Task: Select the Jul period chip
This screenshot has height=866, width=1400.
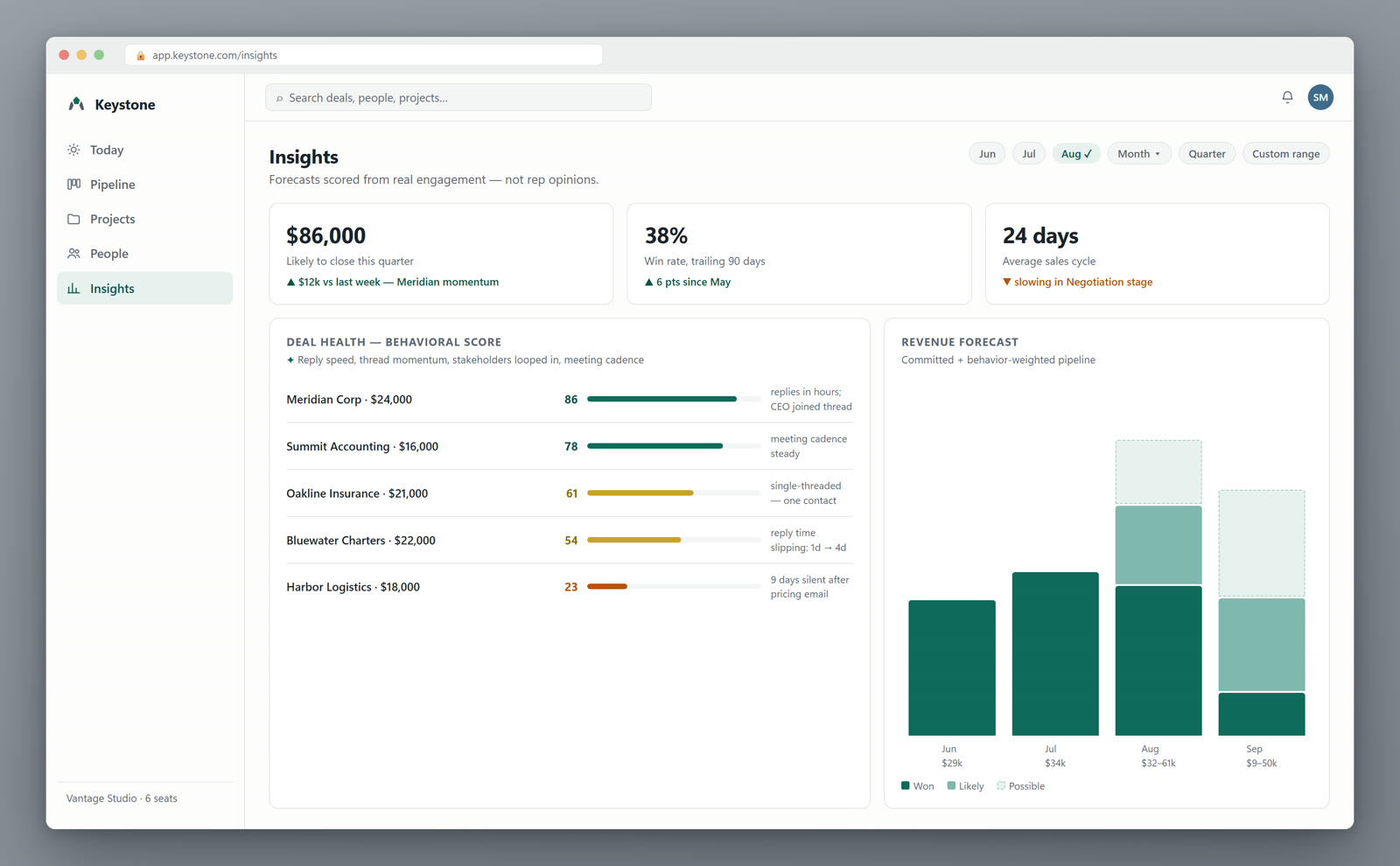Action: tap(1029, 154)
